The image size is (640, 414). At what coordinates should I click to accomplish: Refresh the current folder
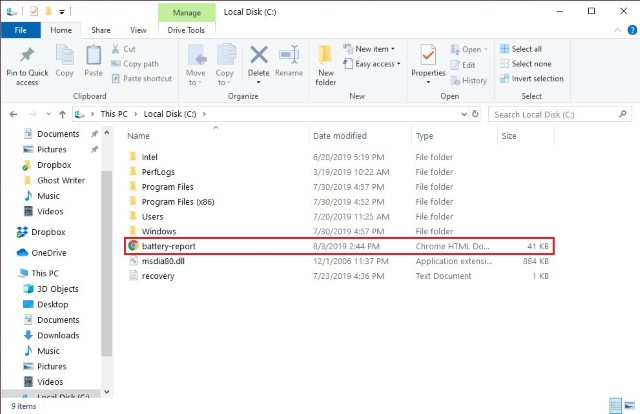coord(475,114)
